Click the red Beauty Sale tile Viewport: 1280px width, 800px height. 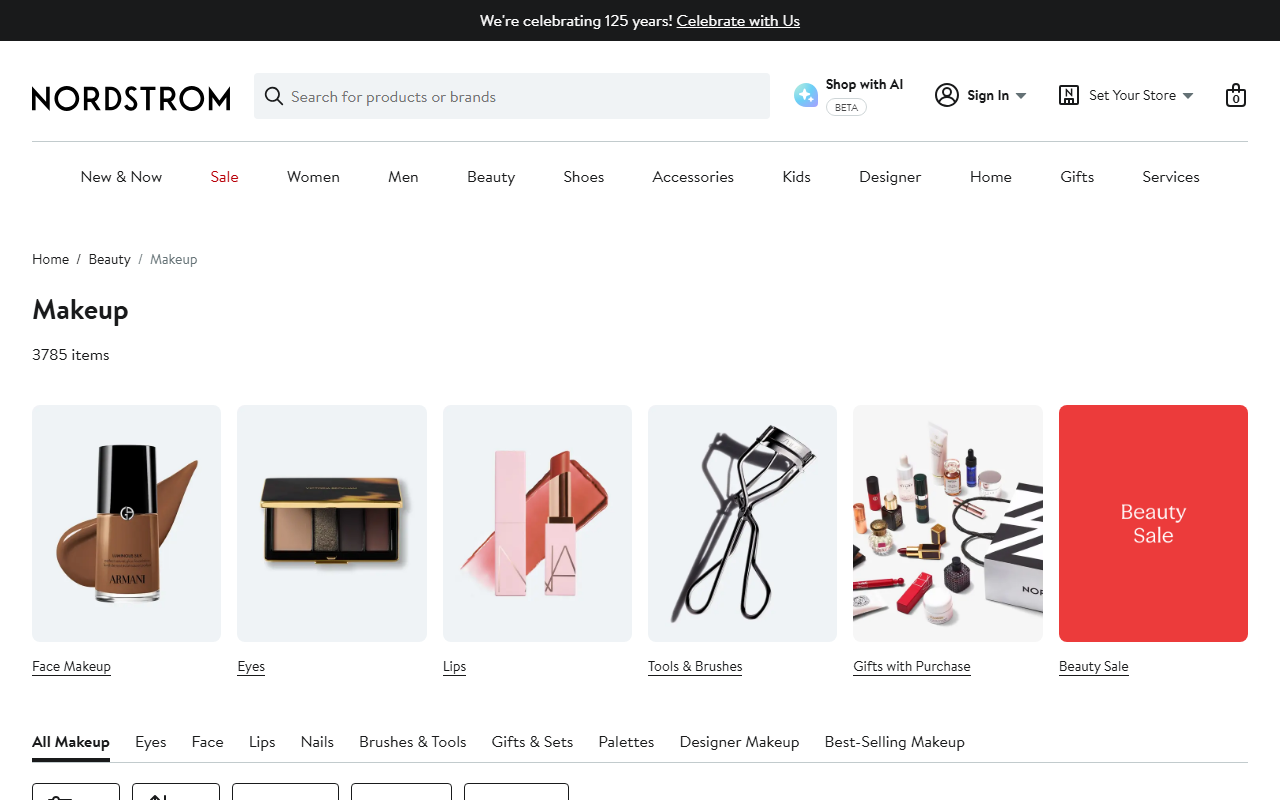(1153, 523)
